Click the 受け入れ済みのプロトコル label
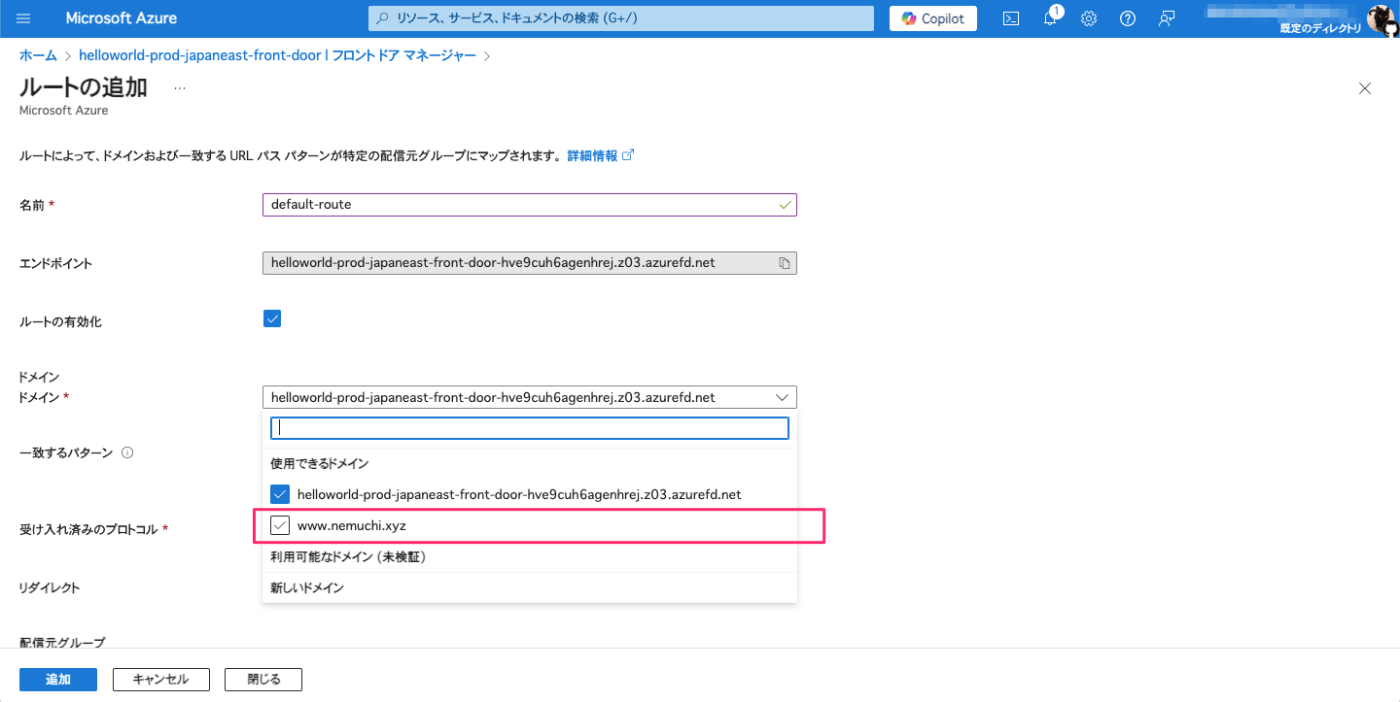1400x702 pixels. coord(89,529)
